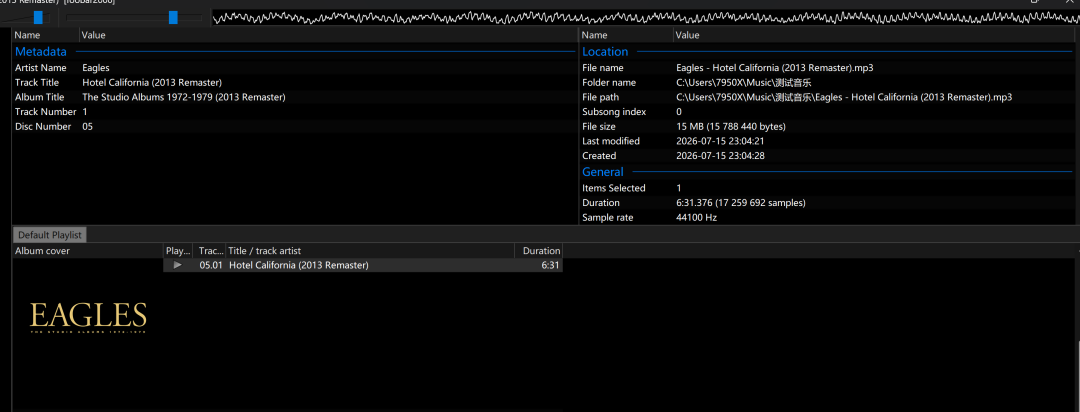Screen dimensions: 1080x412
Task: Select the Track Title field label
Action: point(37,83)
